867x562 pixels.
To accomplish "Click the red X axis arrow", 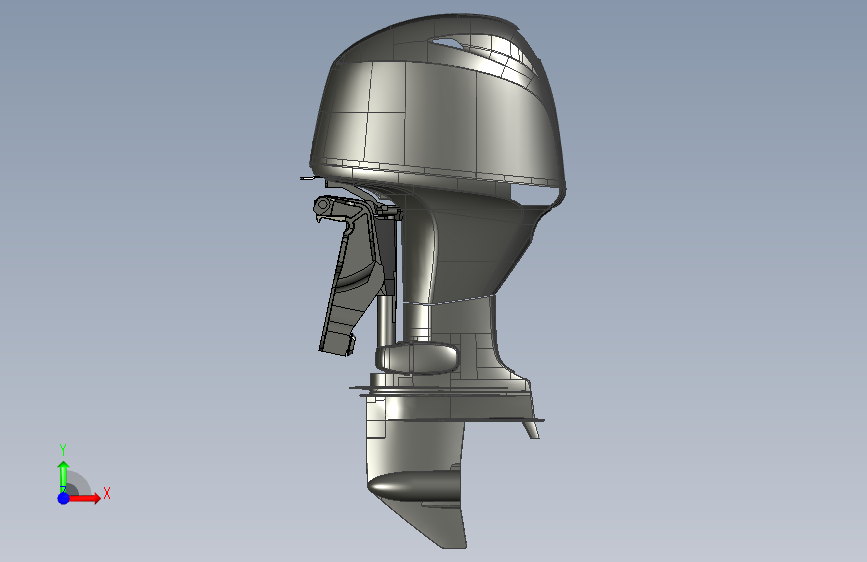I will (84, 498).
